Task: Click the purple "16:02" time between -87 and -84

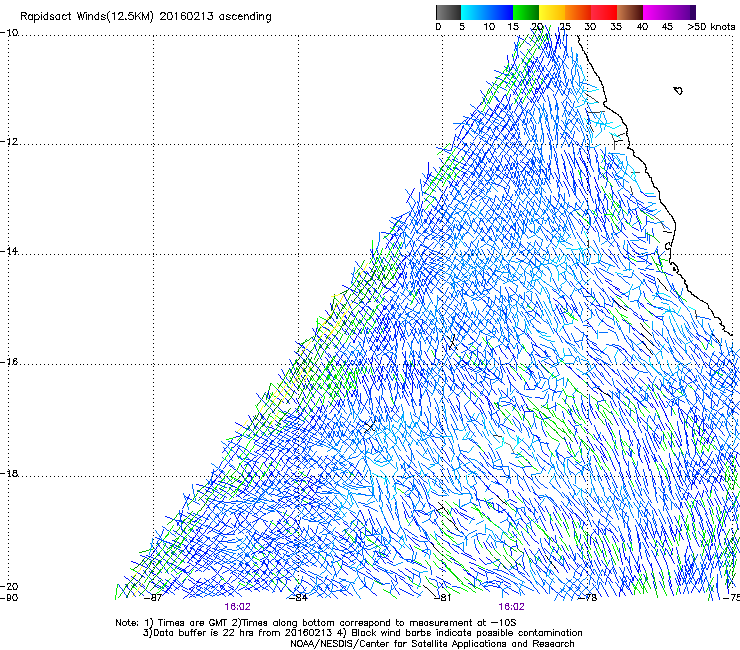Action: click(237, 607)
